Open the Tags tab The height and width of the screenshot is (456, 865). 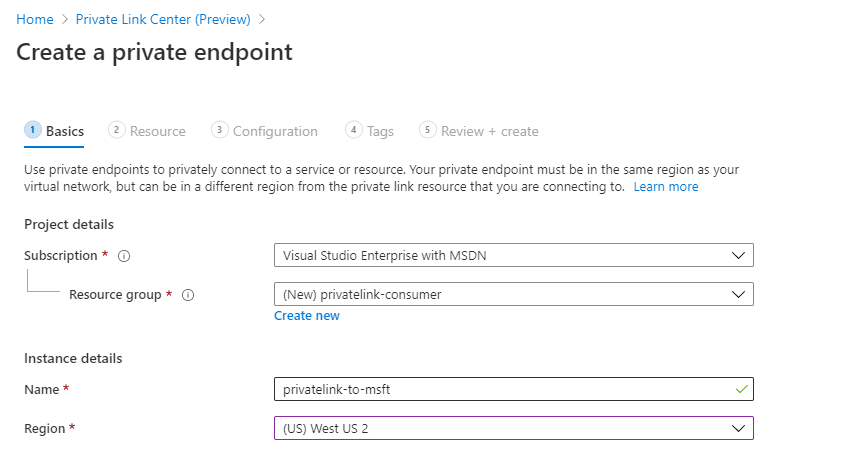pyautogui.click(x=380, y=131)
